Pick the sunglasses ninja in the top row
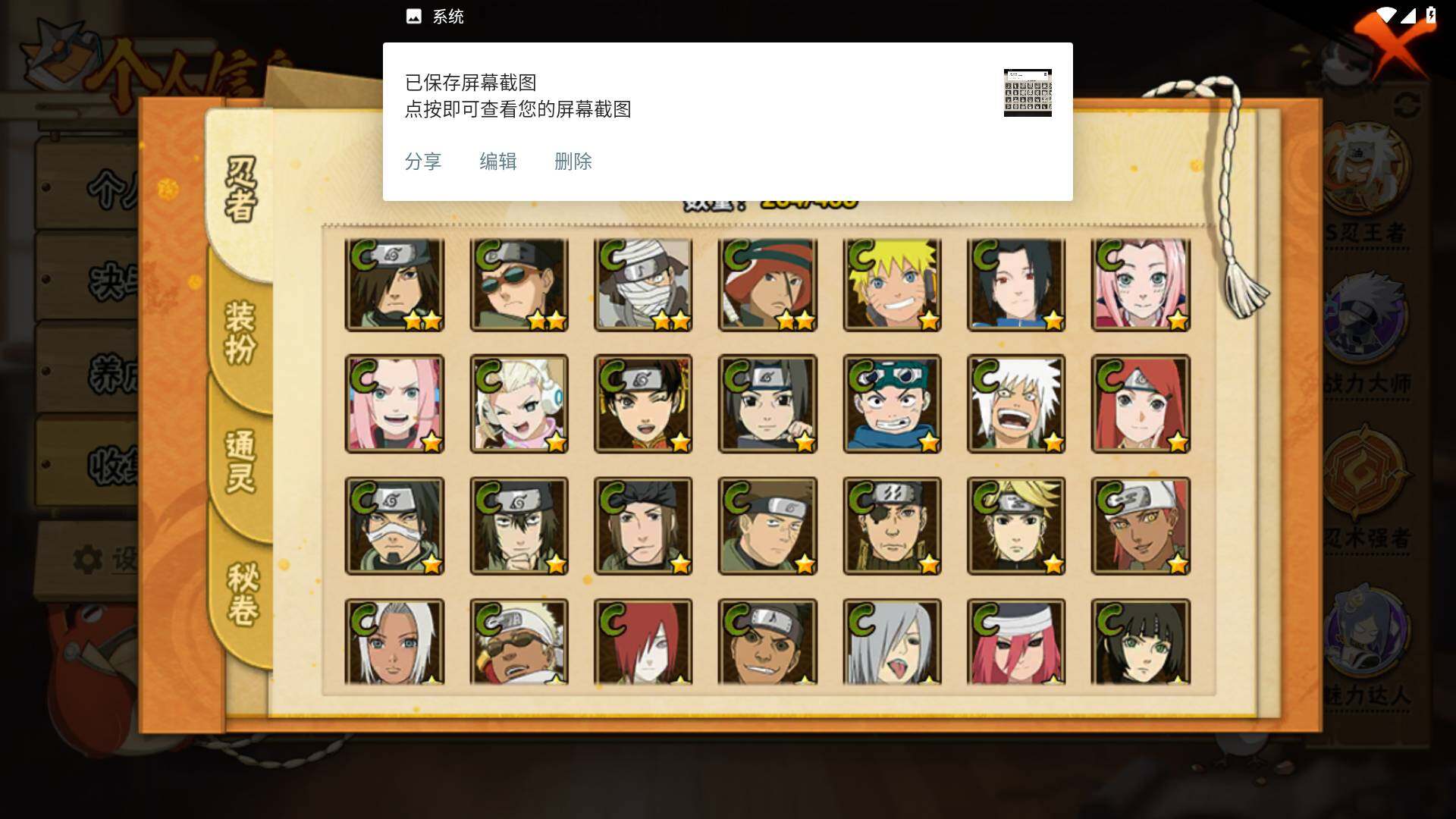1456x819 pixels. 519,284
